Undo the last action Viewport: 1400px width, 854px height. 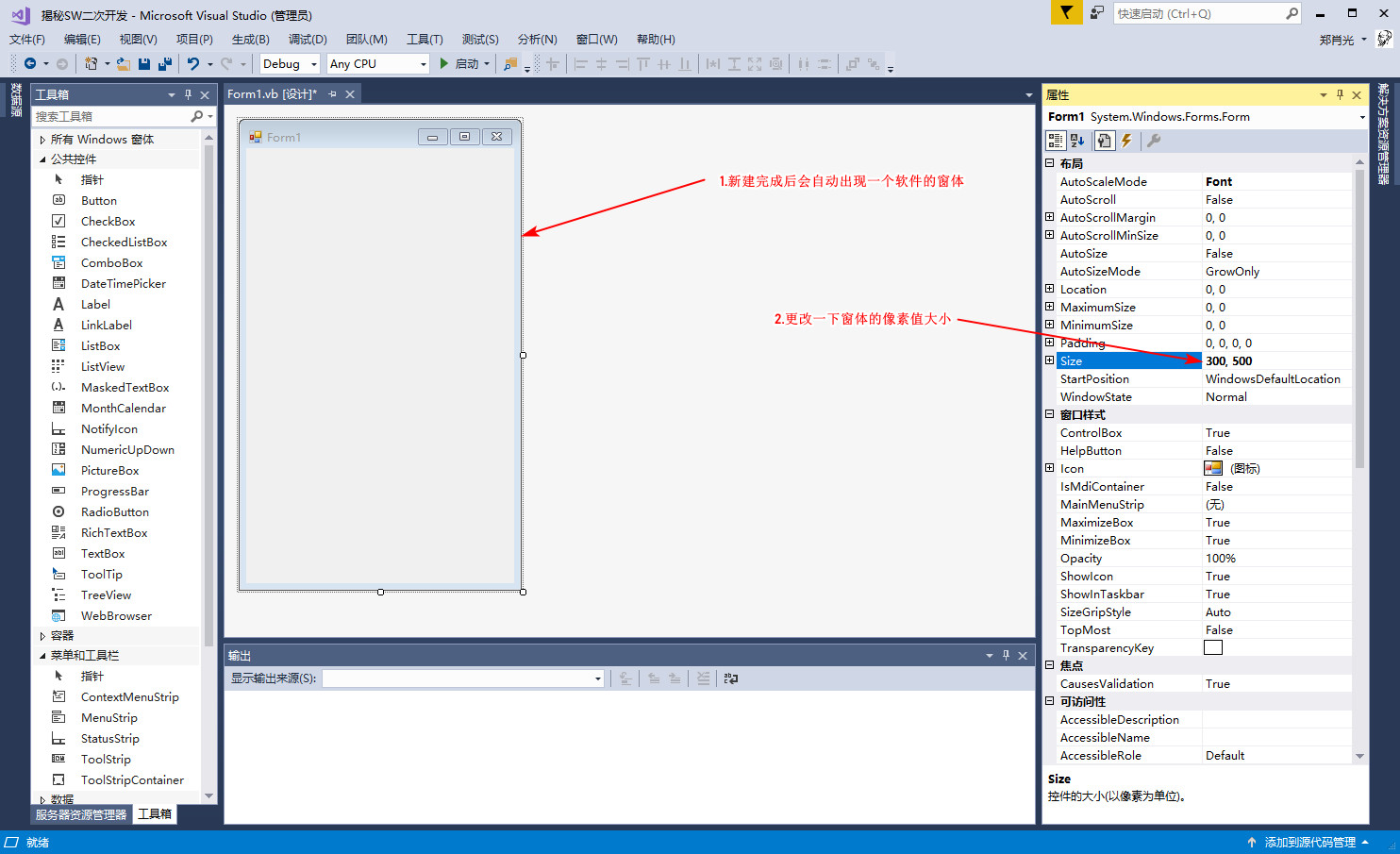pyautogui.click(x=193, y=63)
